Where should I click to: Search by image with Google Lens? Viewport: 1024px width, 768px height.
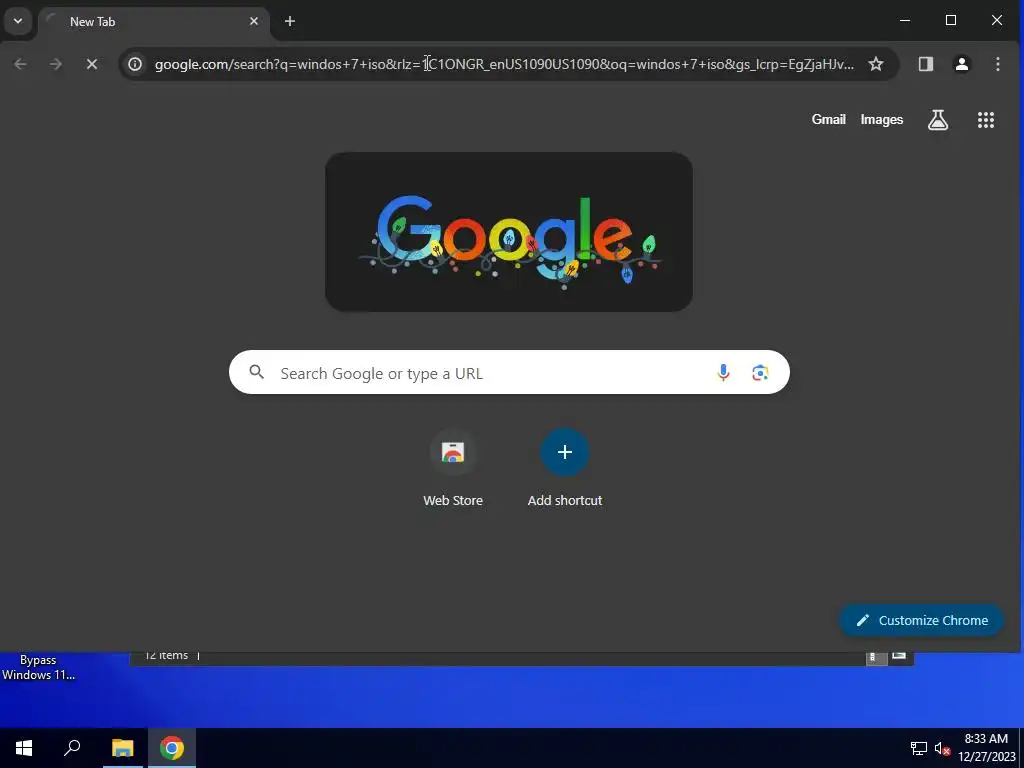point(760,372)
